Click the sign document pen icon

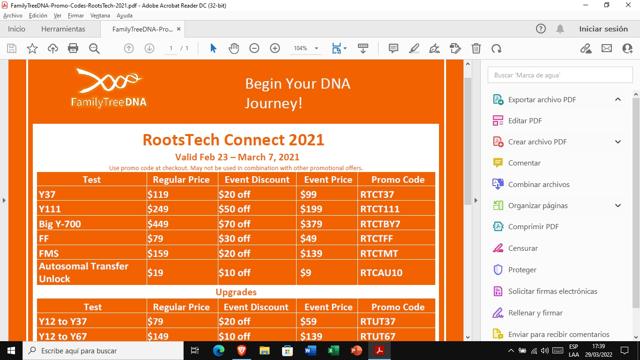point(434,49)
